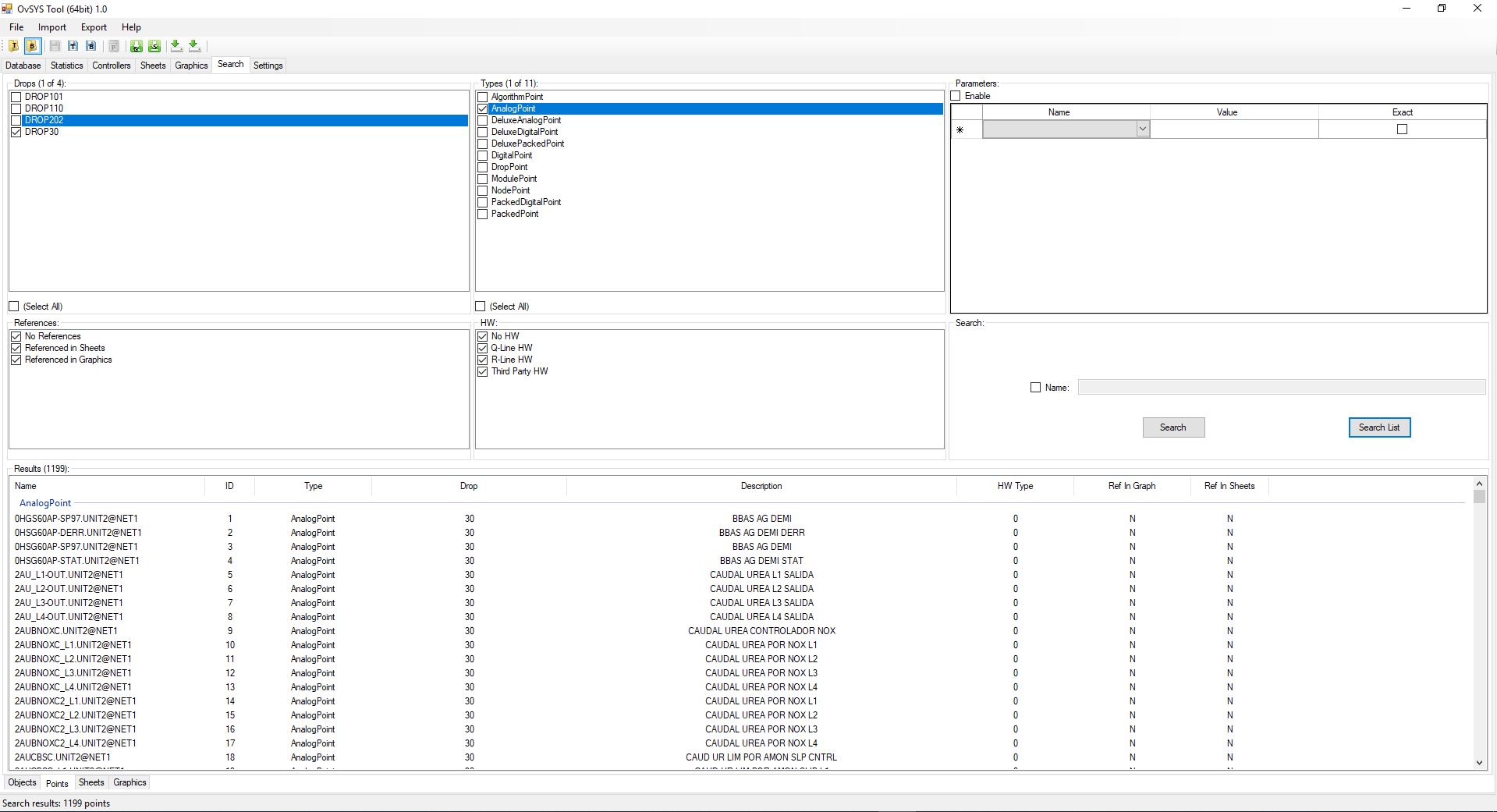Screen dimensions: 1497x812
Task: Click the gray document icon labeled P
Action: [113, 46]
